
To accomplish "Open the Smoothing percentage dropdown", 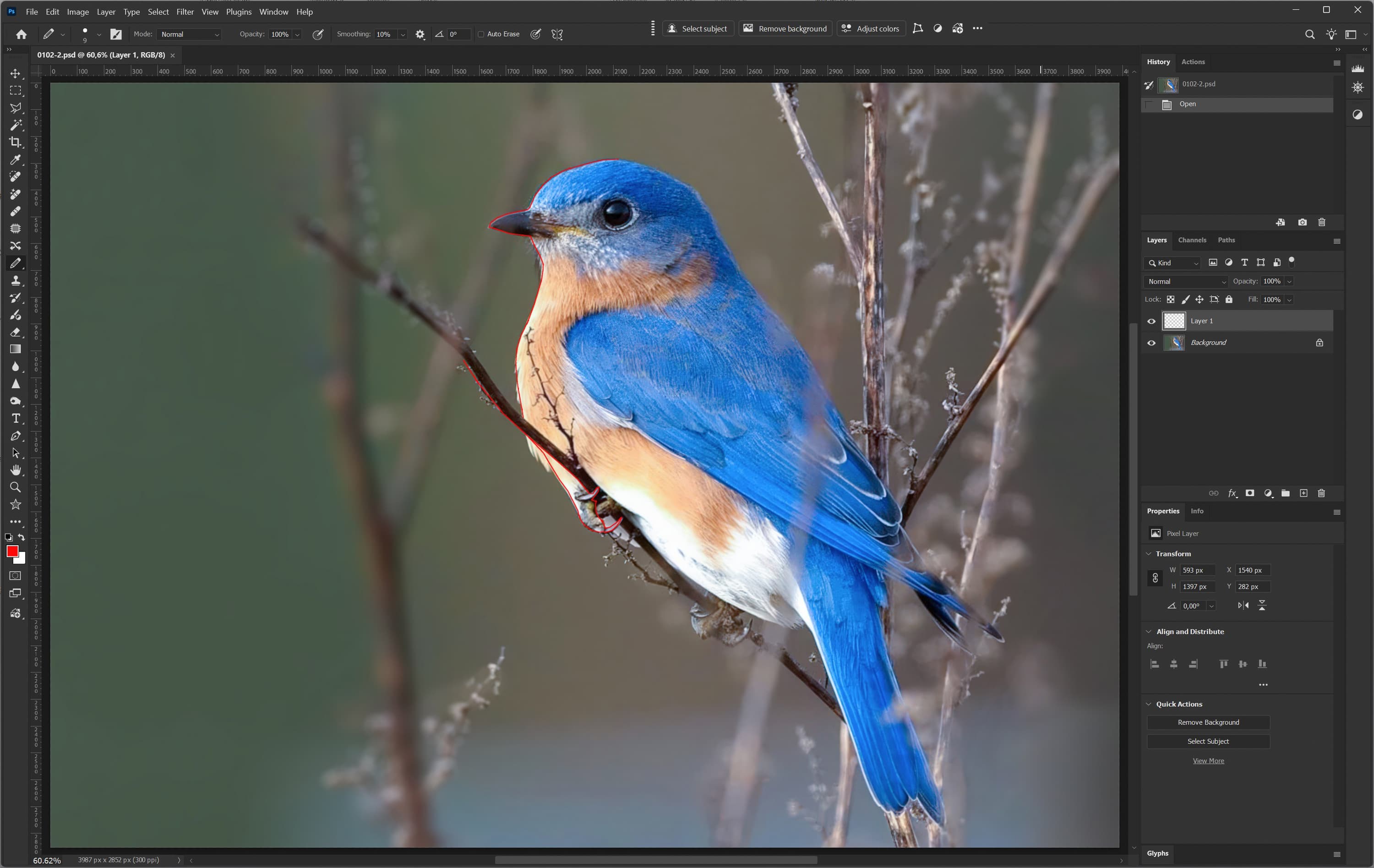I will (403, 35).
